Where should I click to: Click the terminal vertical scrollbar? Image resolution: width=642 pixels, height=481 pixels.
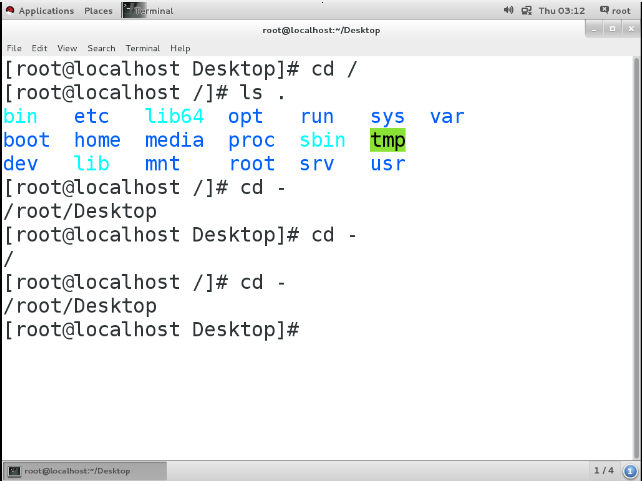coord(636,258)
